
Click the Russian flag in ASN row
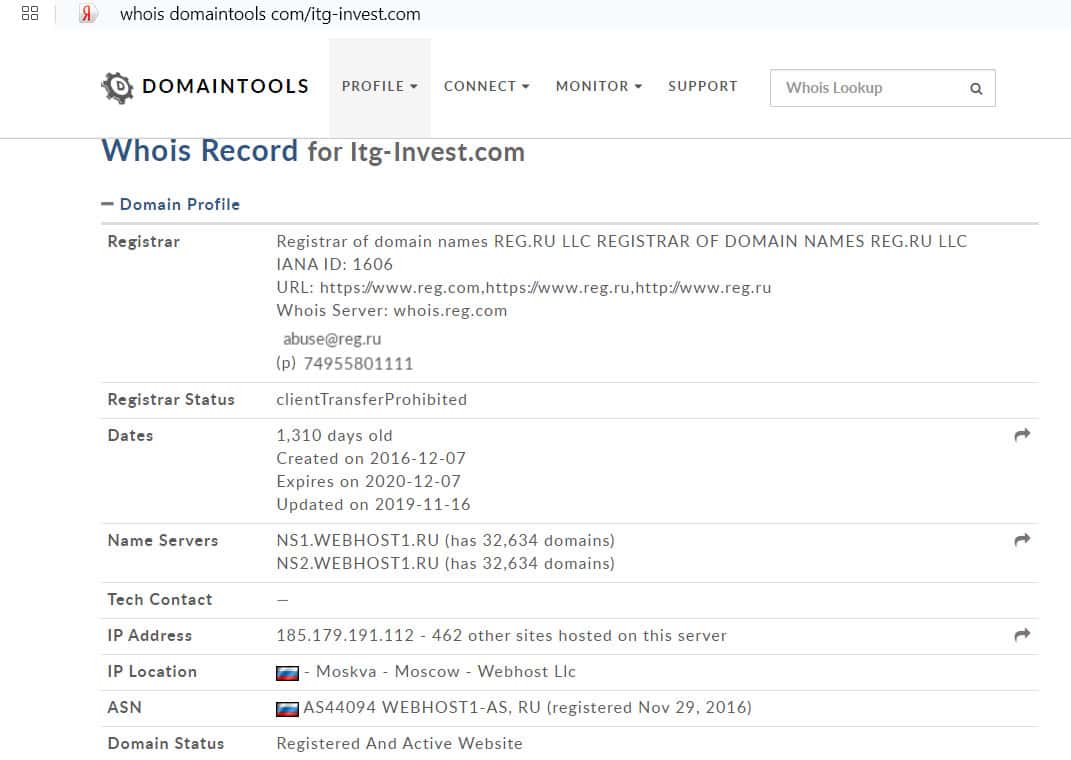point(287,709)
